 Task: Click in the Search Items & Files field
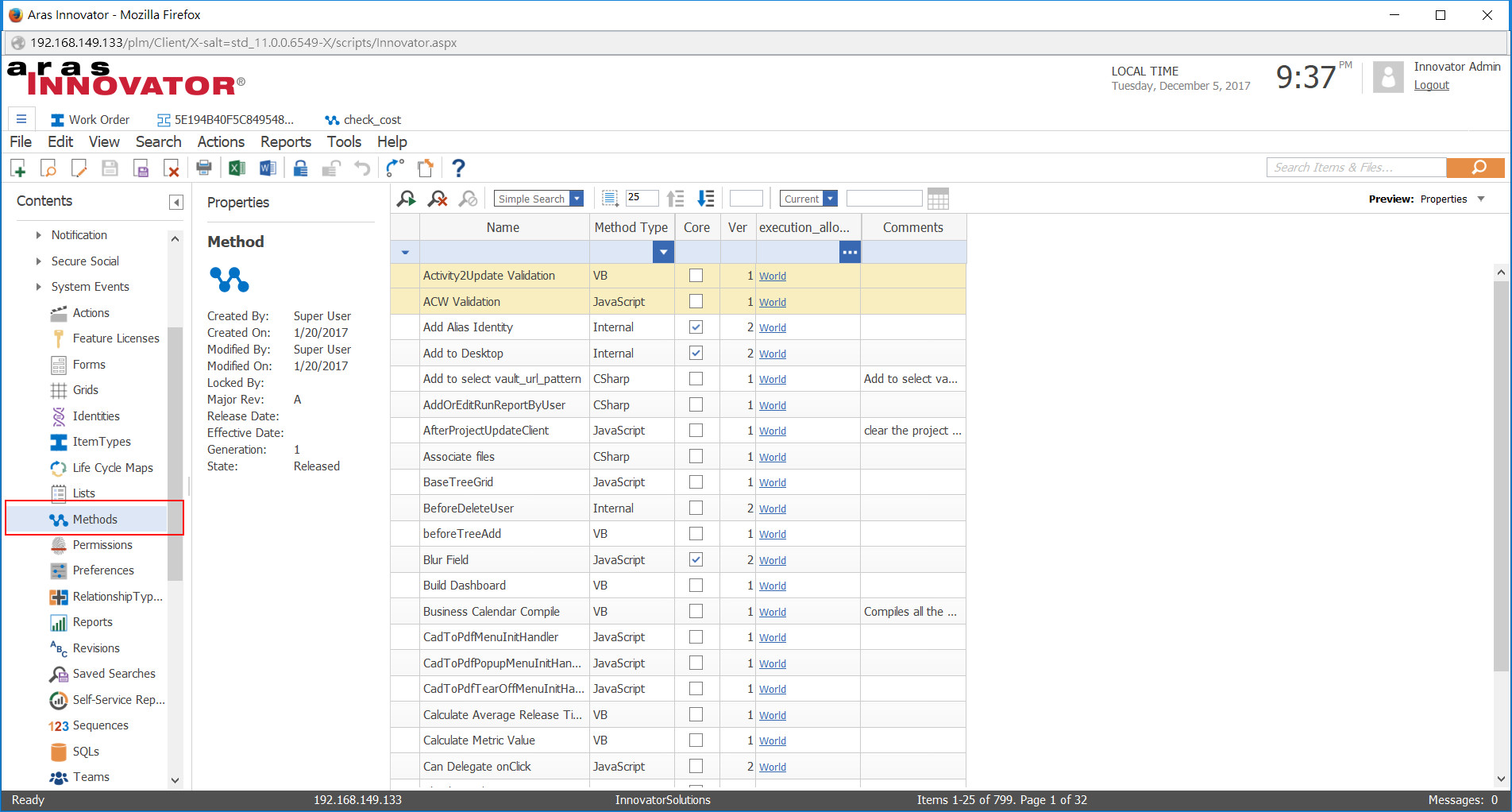point(1356,168)
